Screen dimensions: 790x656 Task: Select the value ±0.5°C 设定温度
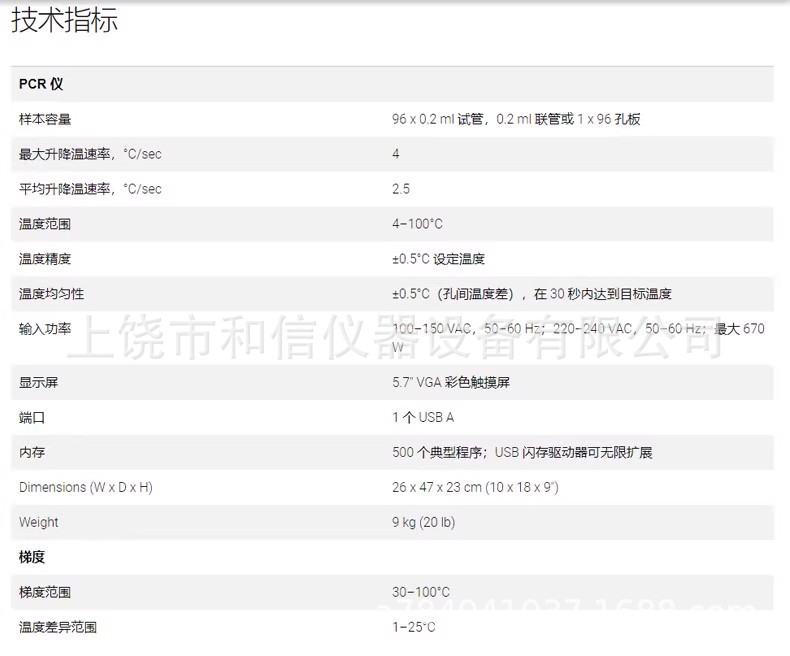[438, 259]
